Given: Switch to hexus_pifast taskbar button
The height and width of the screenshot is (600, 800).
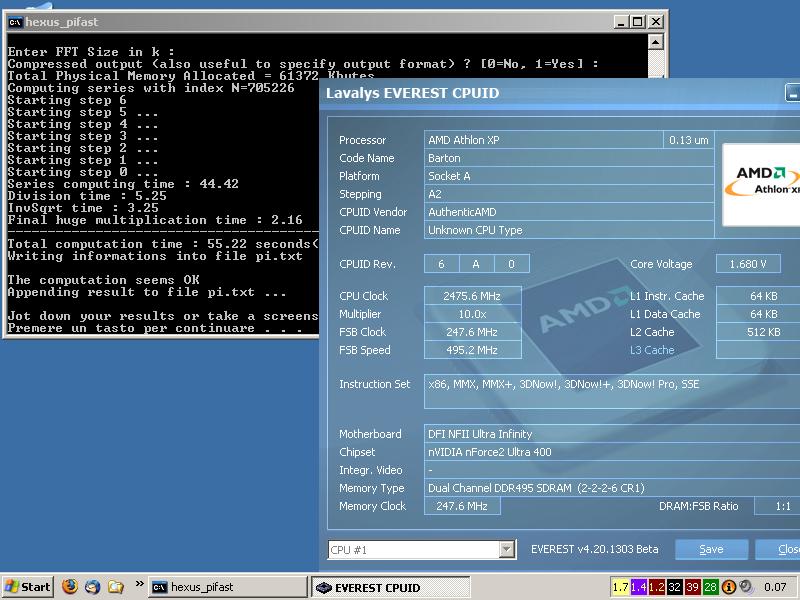Looking at the screenshot, I should point(228,587).
